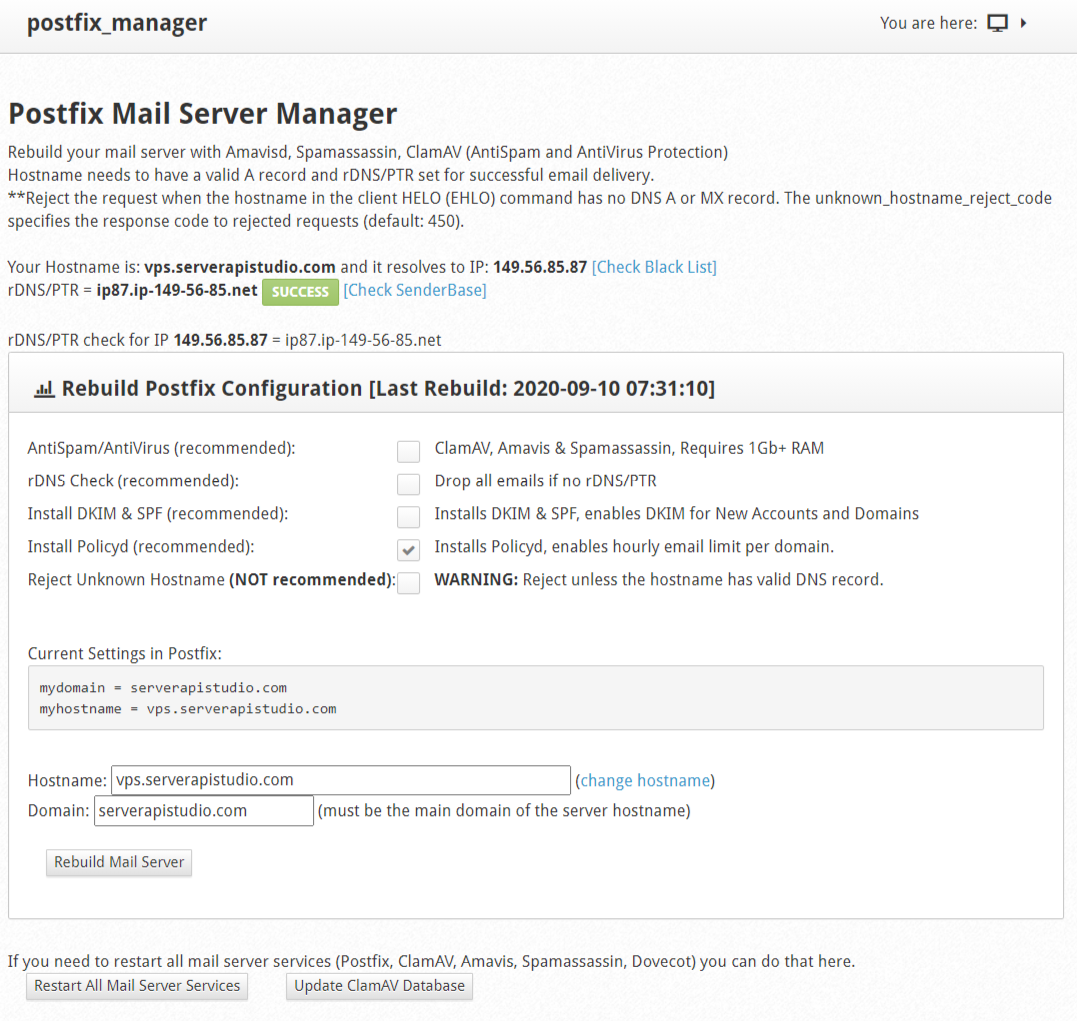Click the 'must be the main domain' note

tap(504, 811)
